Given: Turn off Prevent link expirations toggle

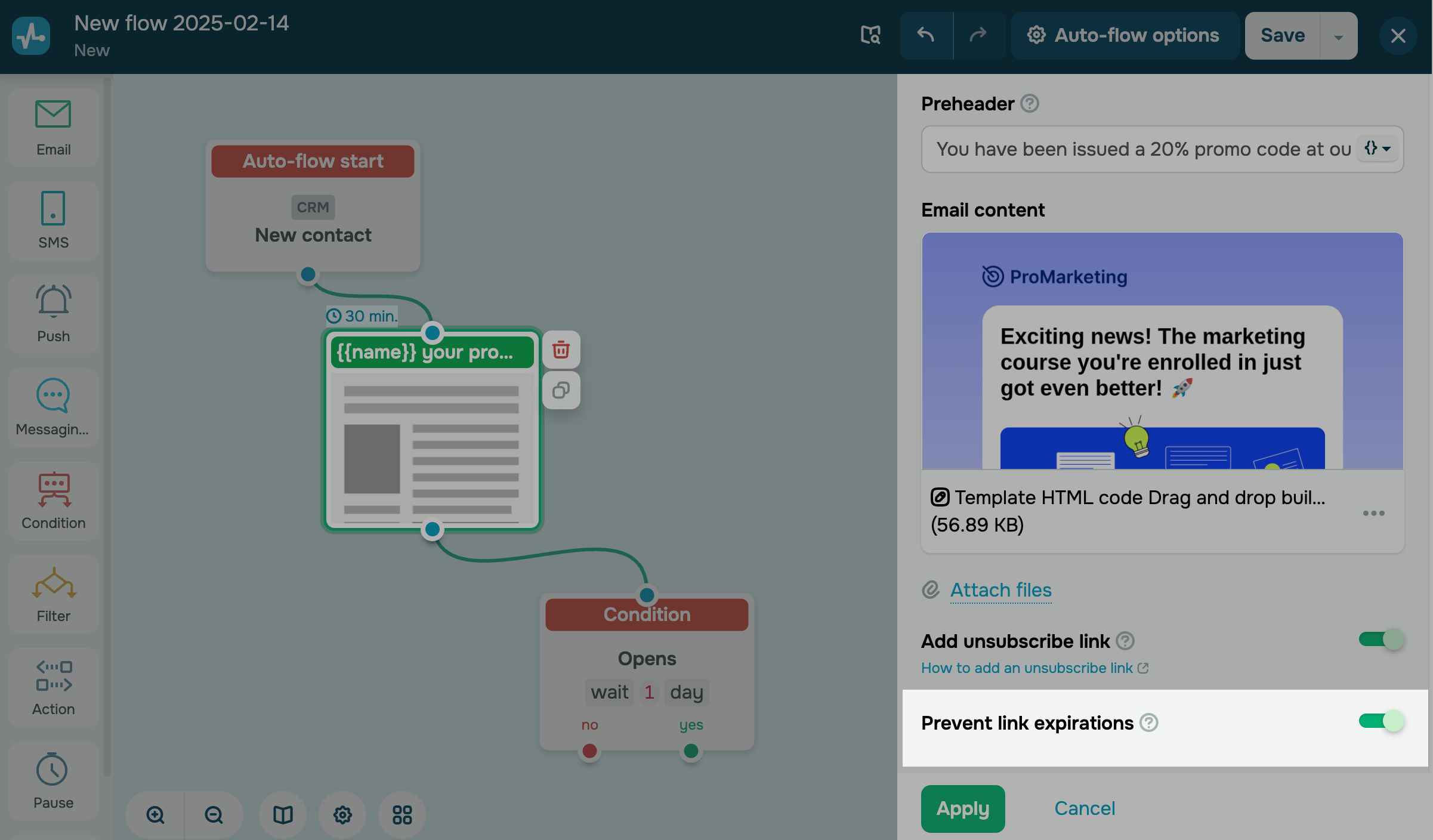Looking at the screenshot, I should click(x=1381, y=721).
